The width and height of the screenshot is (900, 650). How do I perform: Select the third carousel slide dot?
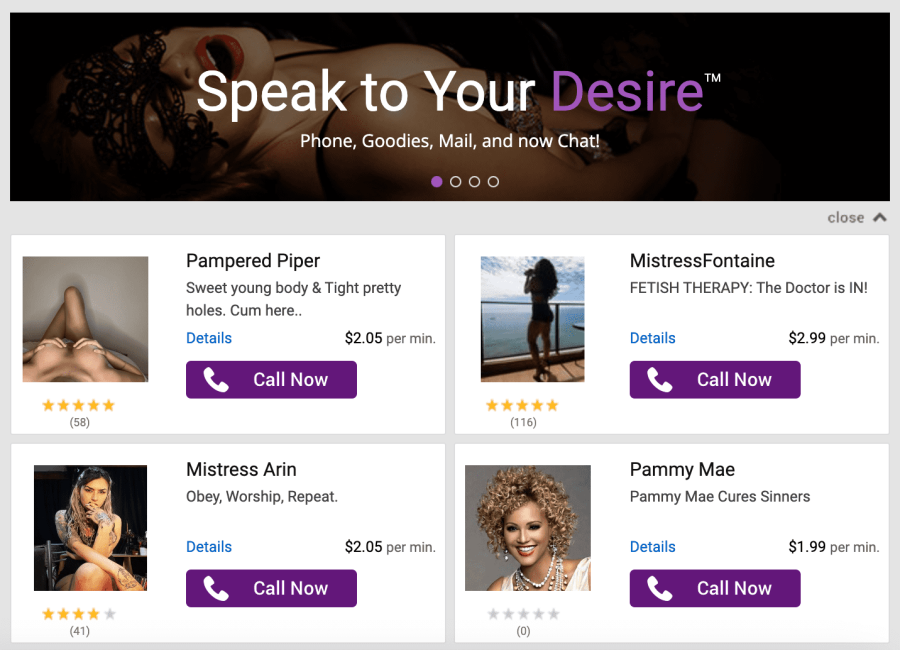474,181
